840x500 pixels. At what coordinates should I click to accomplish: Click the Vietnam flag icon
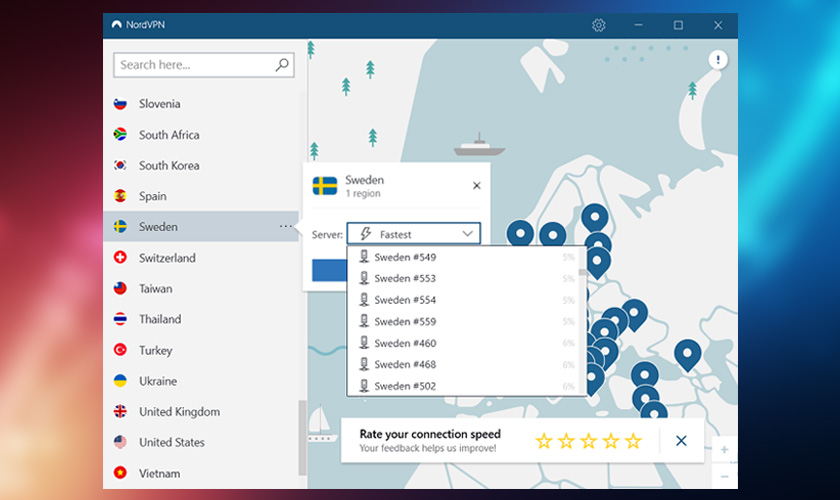coord(120,473)
